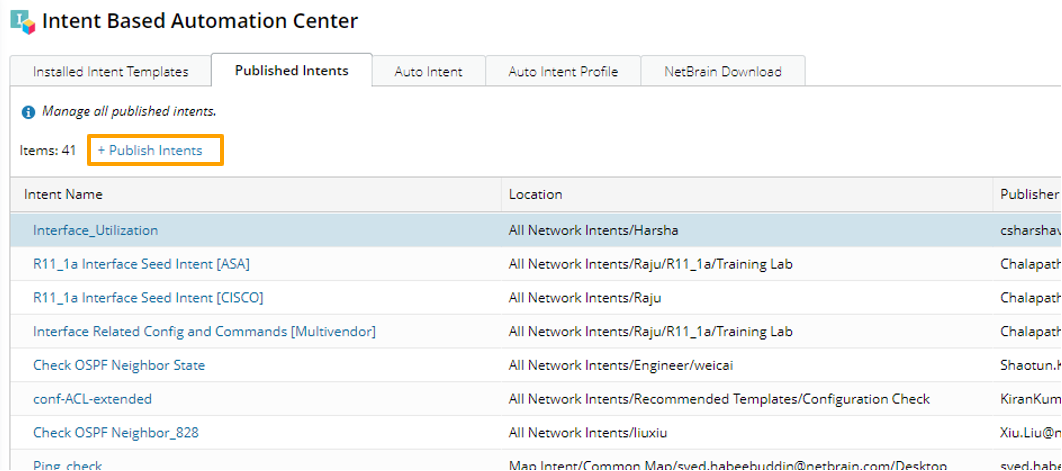Open the conf-ACL-extended intent link
The width and height of the screenshot is (1062, 471).
click(92, 399)
